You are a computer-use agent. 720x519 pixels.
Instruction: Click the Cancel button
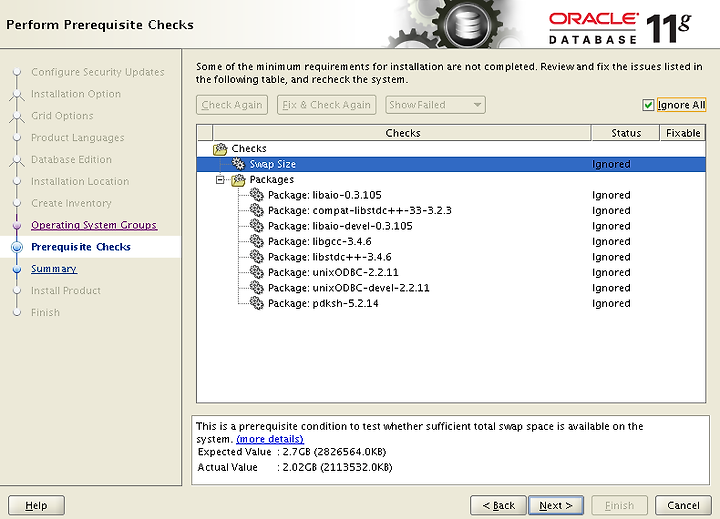click(x=683, y=505)
